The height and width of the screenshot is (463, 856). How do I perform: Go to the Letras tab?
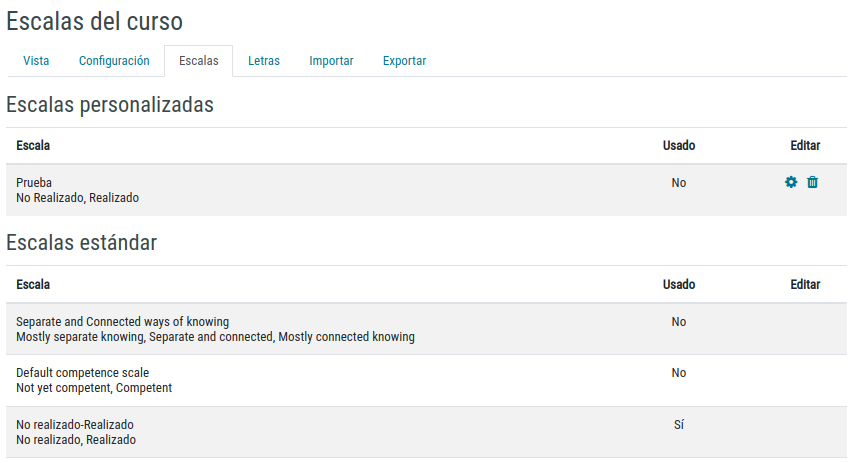[264, 61]
